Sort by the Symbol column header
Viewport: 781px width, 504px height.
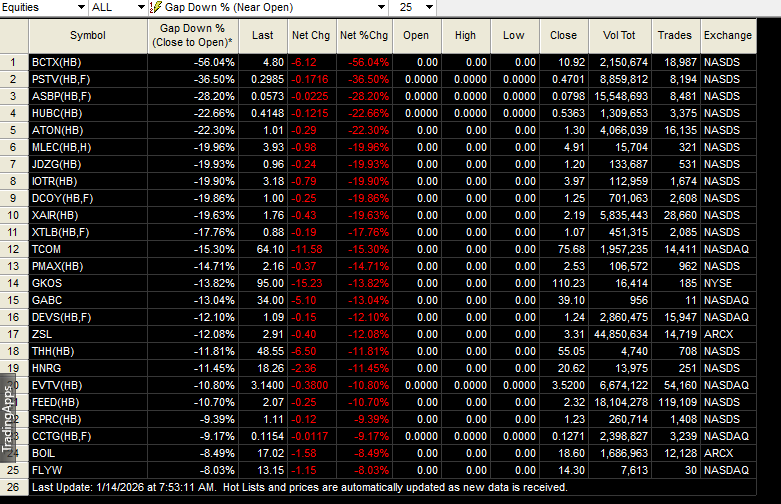tap(88, 35)
